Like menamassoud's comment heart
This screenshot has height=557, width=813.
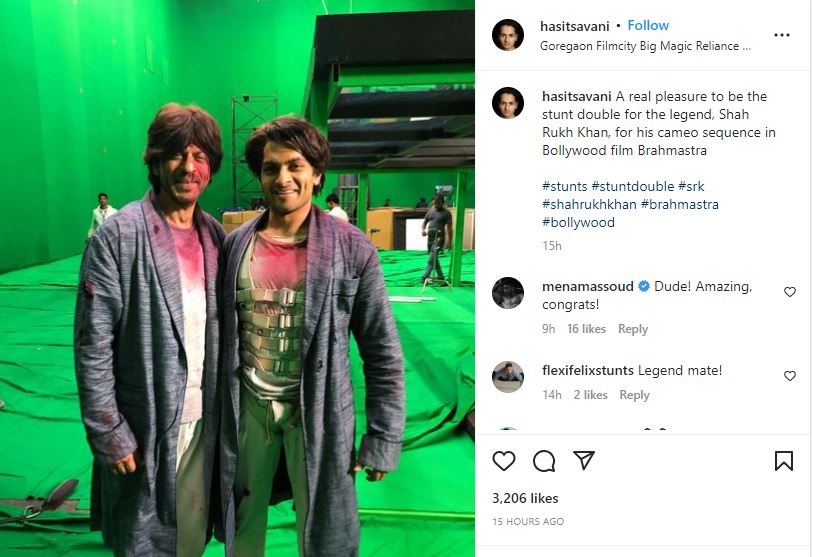[790, 292]
